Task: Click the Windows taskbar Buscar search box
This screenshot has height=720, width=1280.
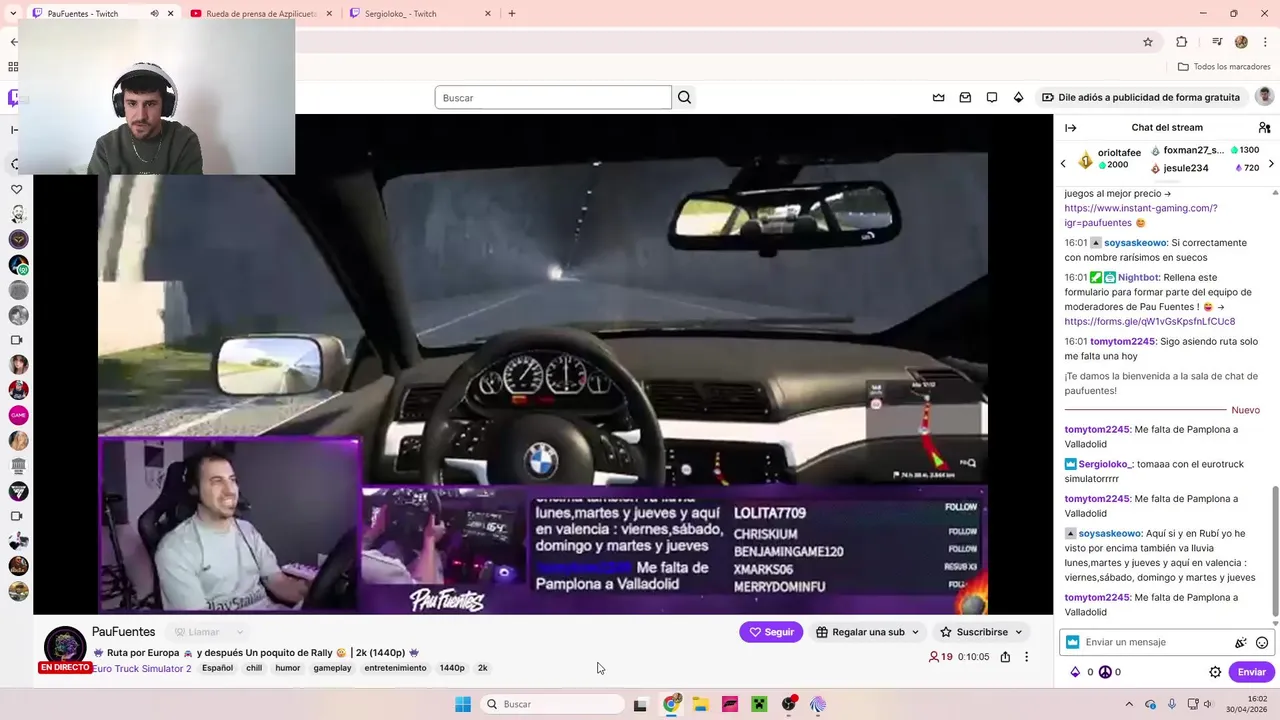Action: 553,704
